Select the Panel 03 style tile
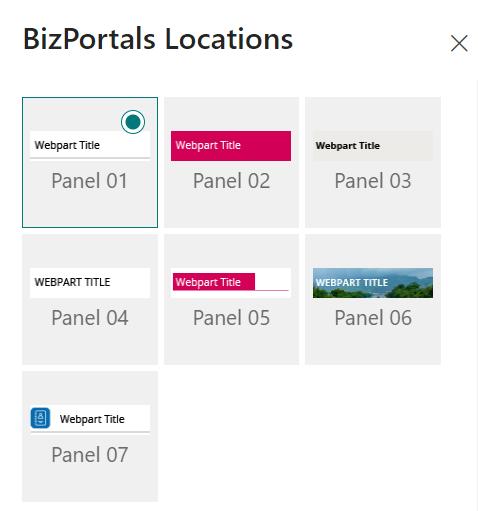Screen dimensions: 478x511 tap(373, 162)
